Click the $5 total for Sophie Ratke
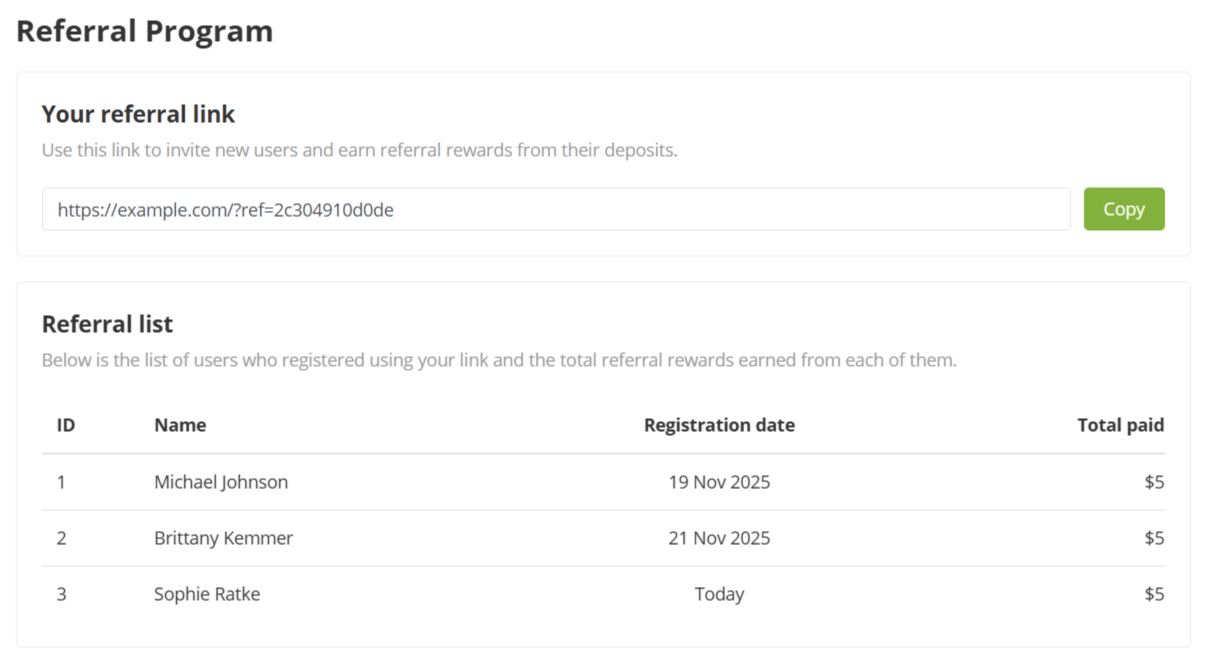The height and width of the screenshot is (668, 1209). pos(1154,594)
